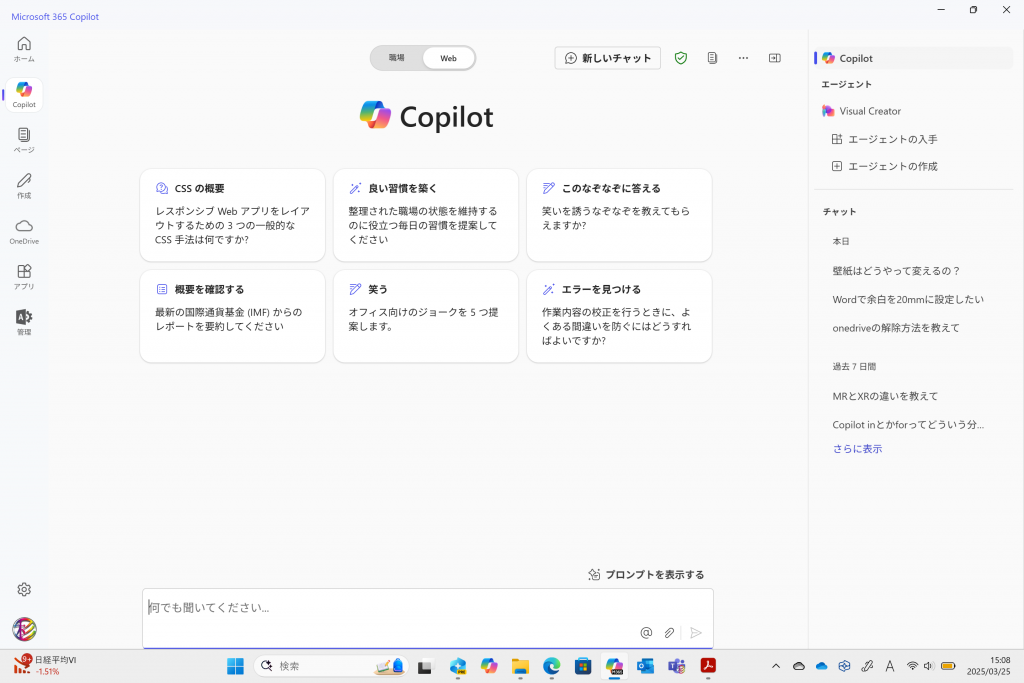
Task: Open OneDrive cloud icon in sidebar
Action: [x=24, y=232]
